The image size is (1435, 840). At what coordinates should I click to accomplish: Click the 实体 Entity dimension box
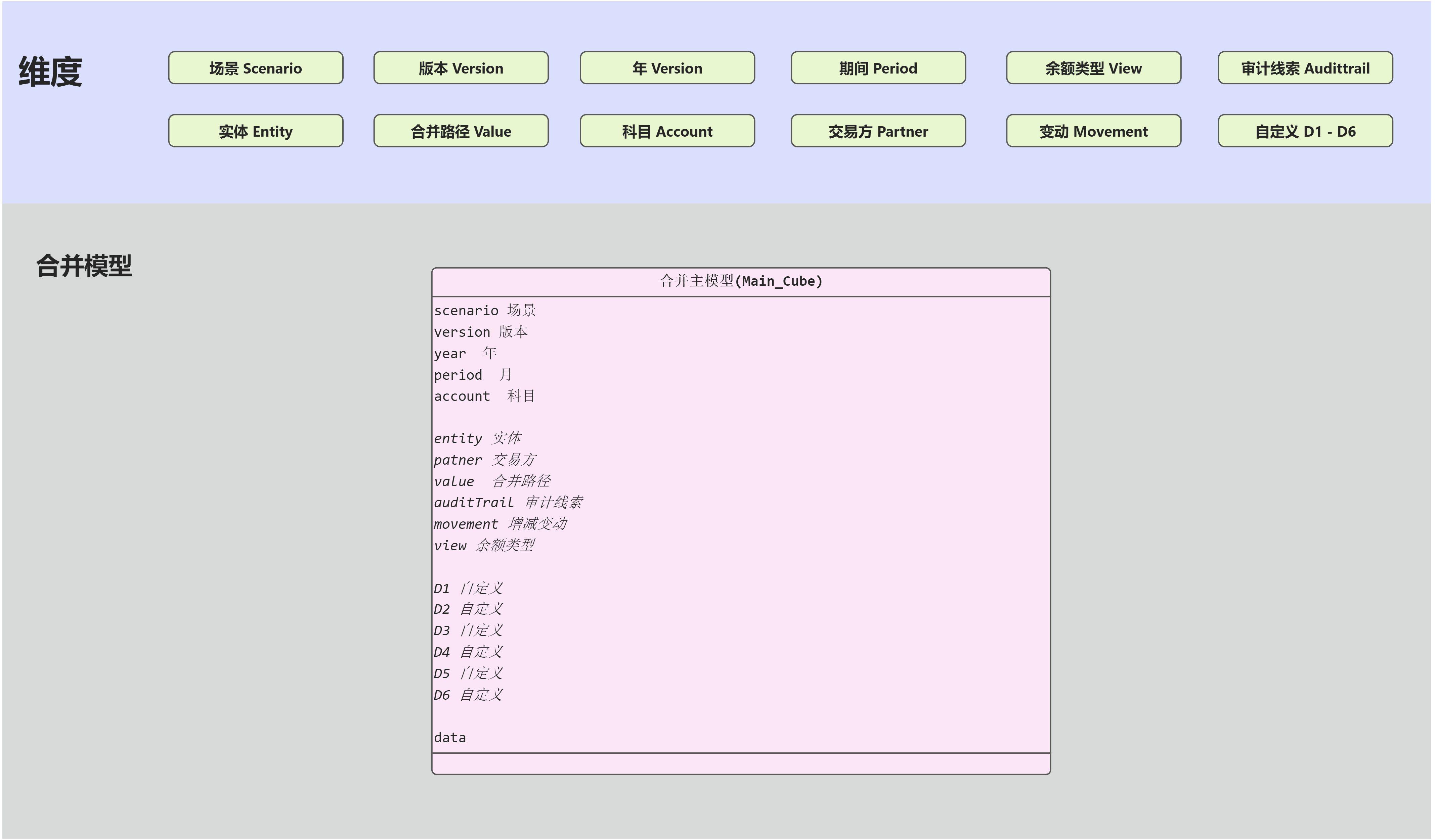click(x=256, y=132)
